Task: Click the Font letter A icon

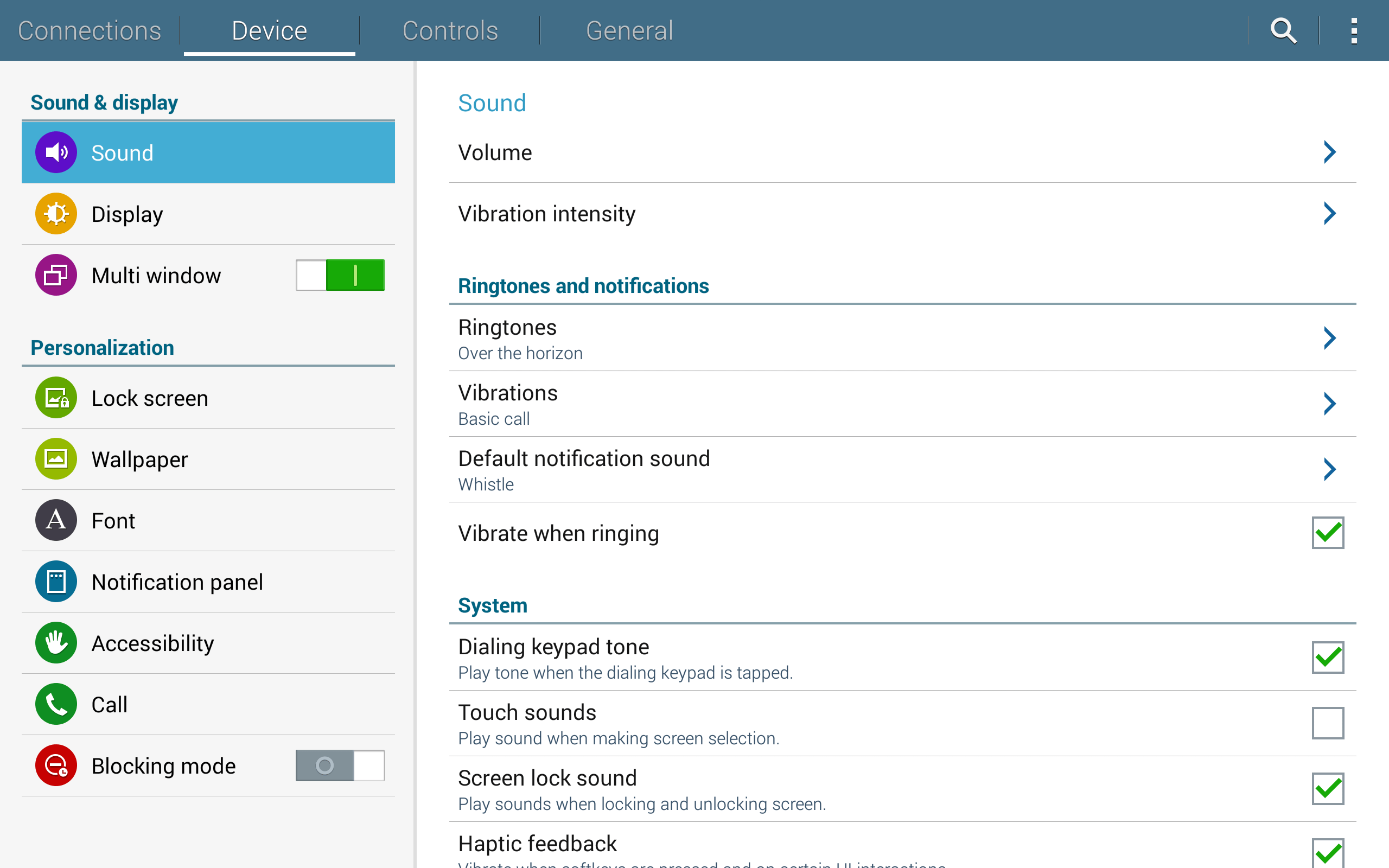Action: [x=56, y=520]
